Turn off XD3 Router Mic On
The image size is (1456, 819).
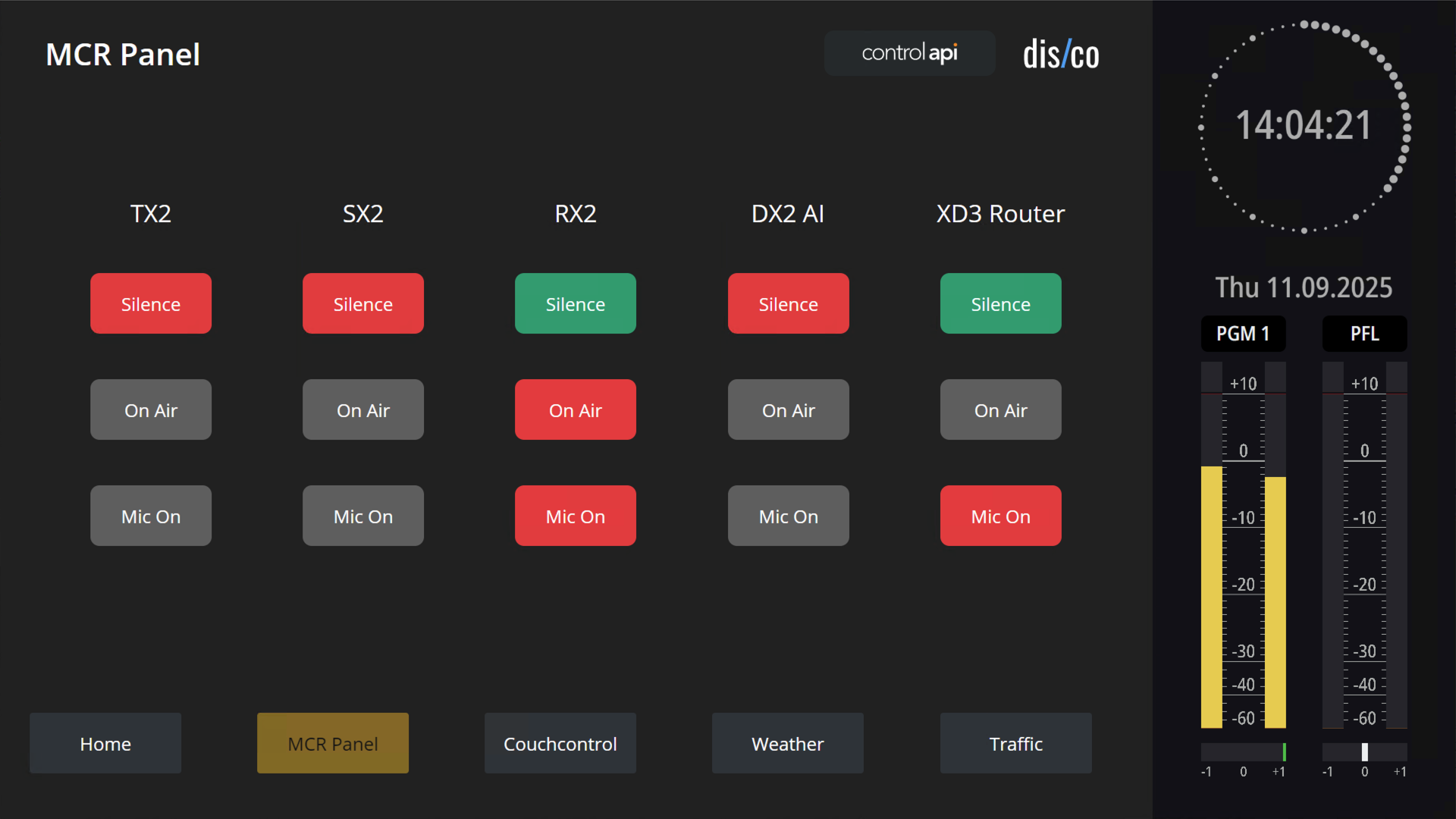point(1000,516)
